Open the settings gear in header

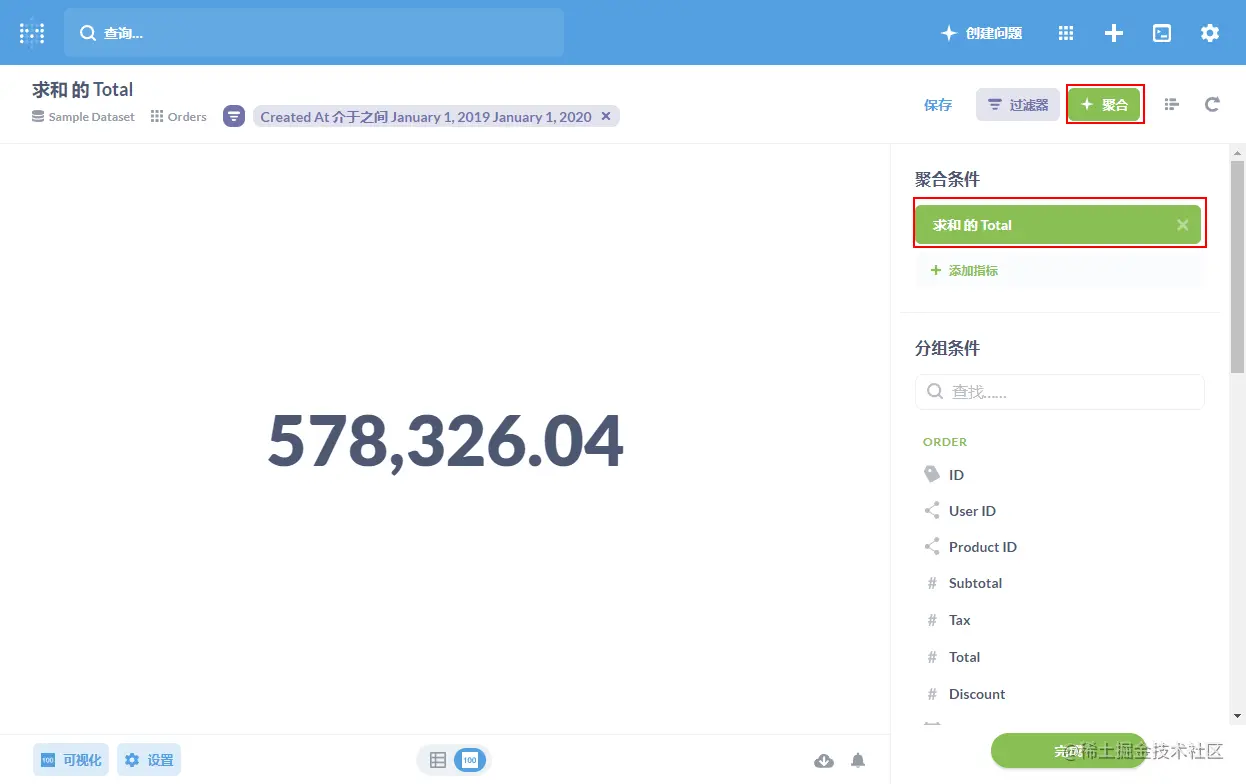[1210, 33]
